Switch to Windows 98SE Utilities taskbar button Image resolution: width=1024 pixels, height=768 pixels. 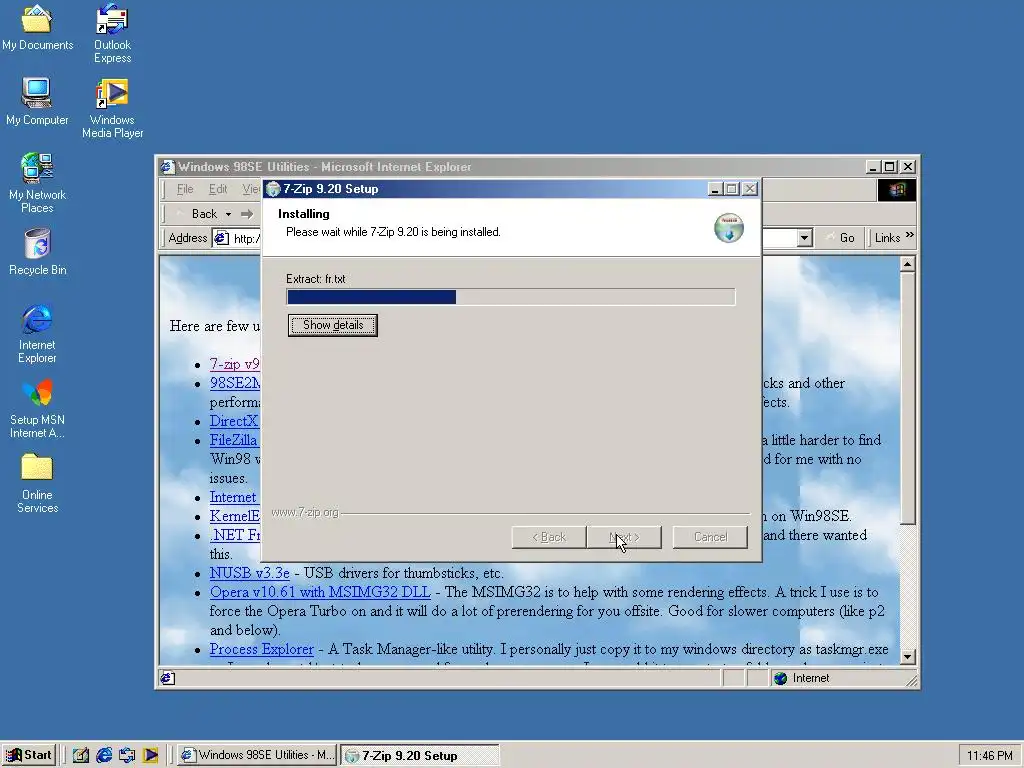(x=257, y=755)
